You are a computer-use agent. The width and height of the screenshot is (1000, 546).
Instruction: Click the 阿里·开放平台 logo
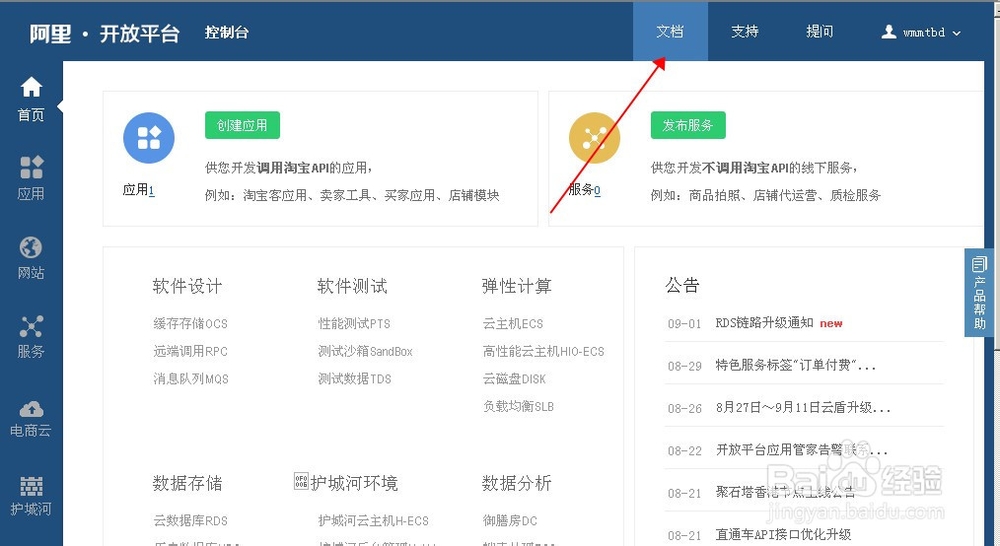click(105, 33)
